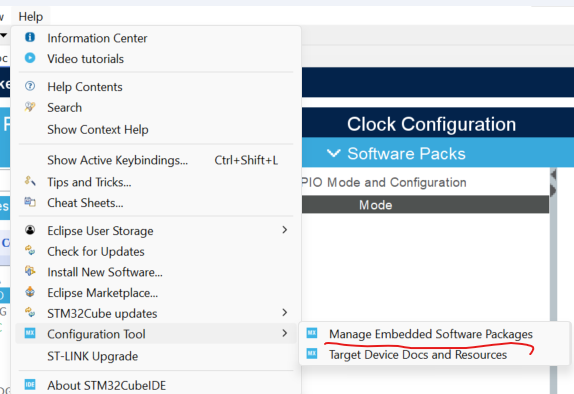Image resolution: width=574 pixels, height=394 pixels.
Task: Open the Help menu
Action: pos(31,16)
